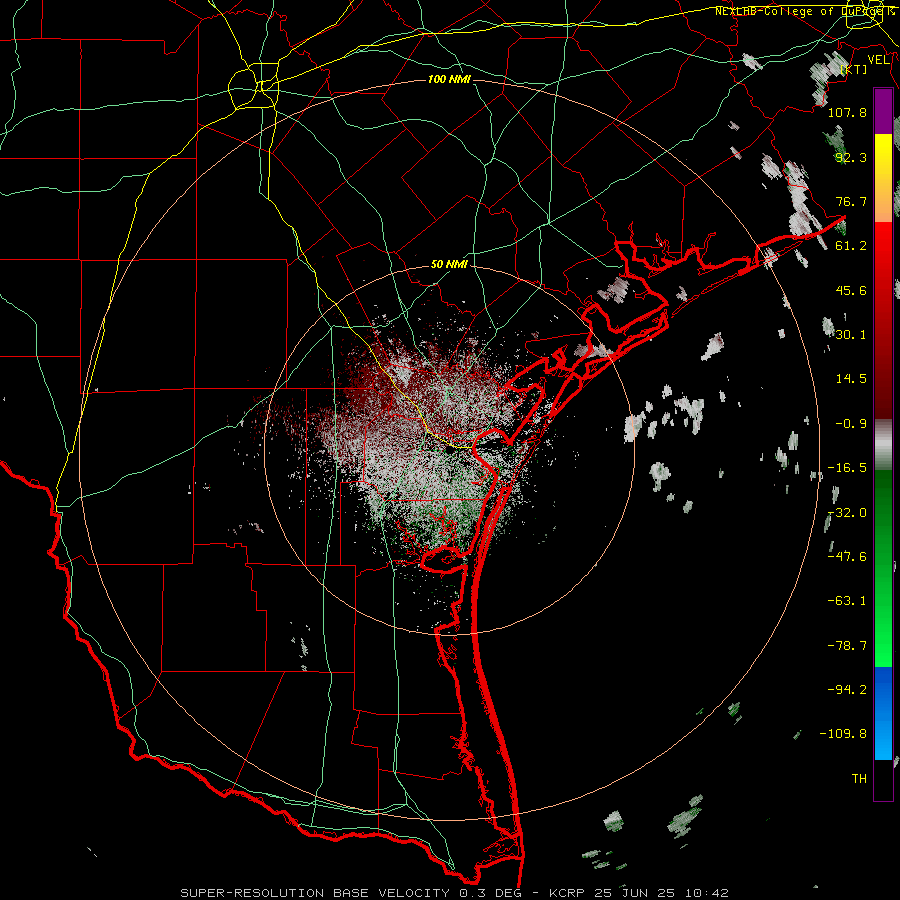Click the -63.1 velocity scale value

coord(847,601)
